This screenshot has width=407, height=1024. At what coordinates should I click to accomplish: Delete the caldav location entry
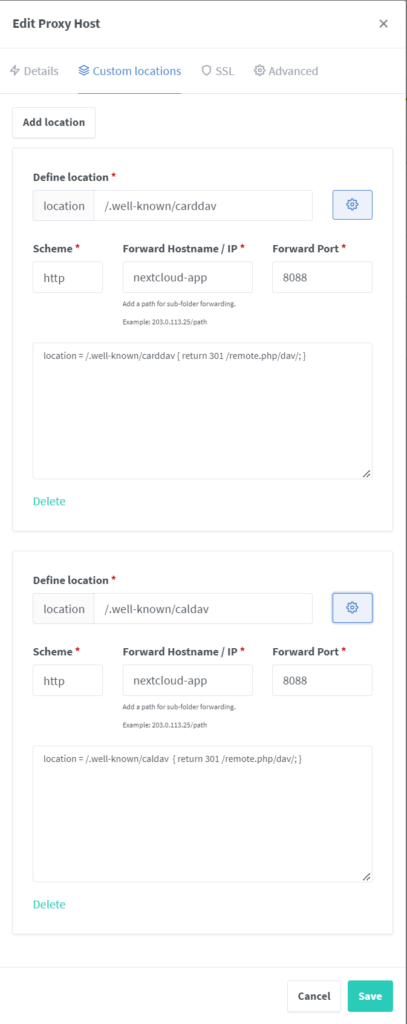49,904
